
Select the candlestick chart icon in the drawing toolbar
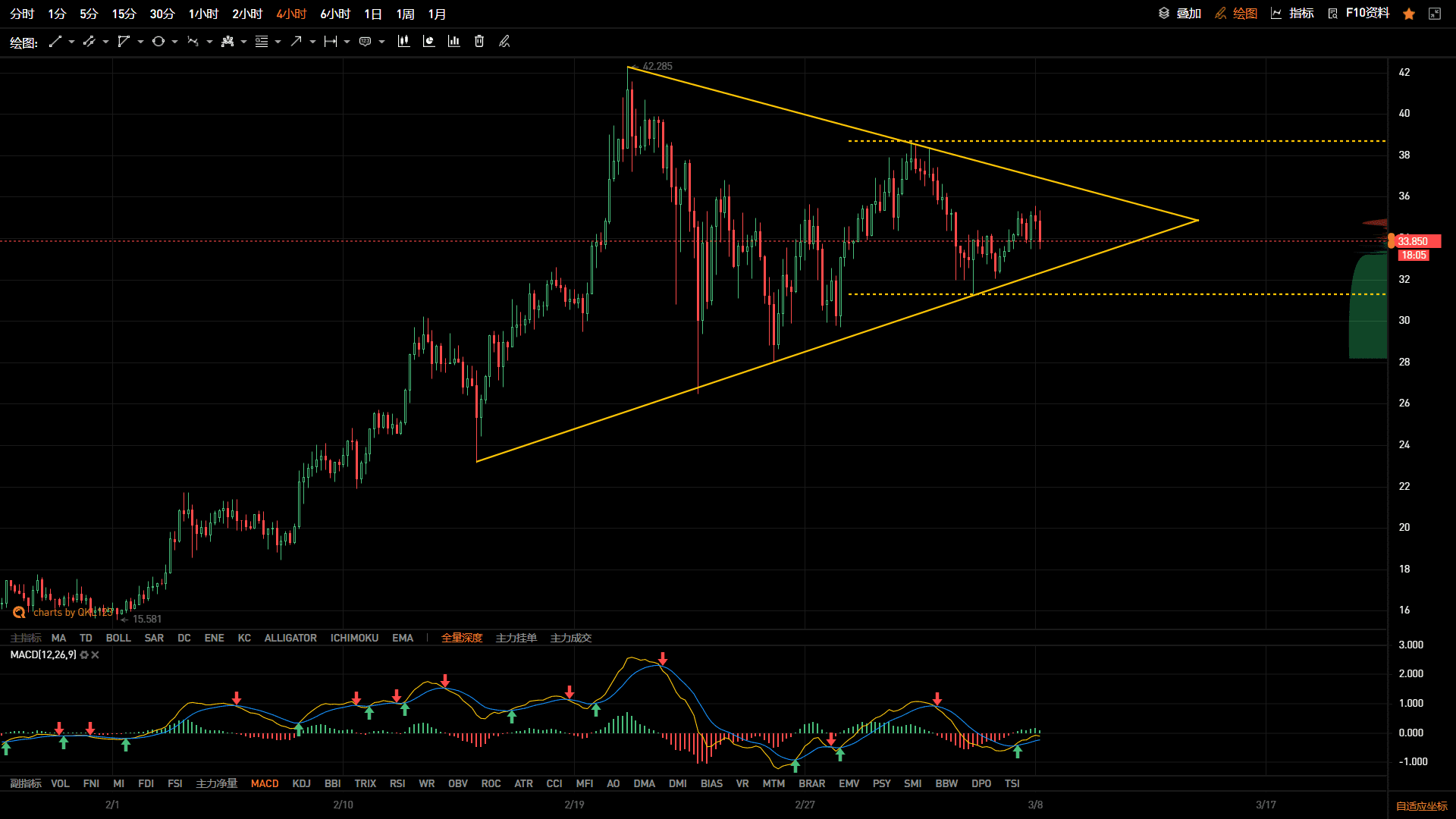403,42
